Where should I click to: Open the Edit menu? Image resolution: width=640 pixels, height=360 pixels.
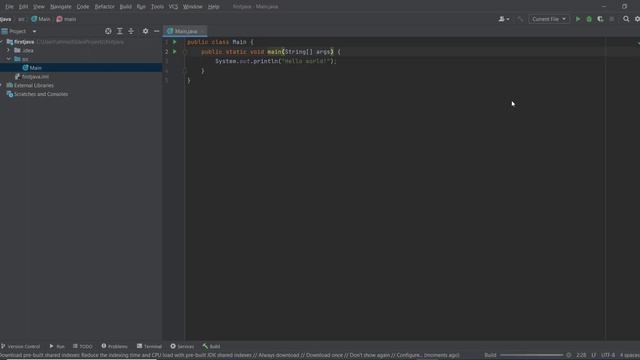point(23,7)
